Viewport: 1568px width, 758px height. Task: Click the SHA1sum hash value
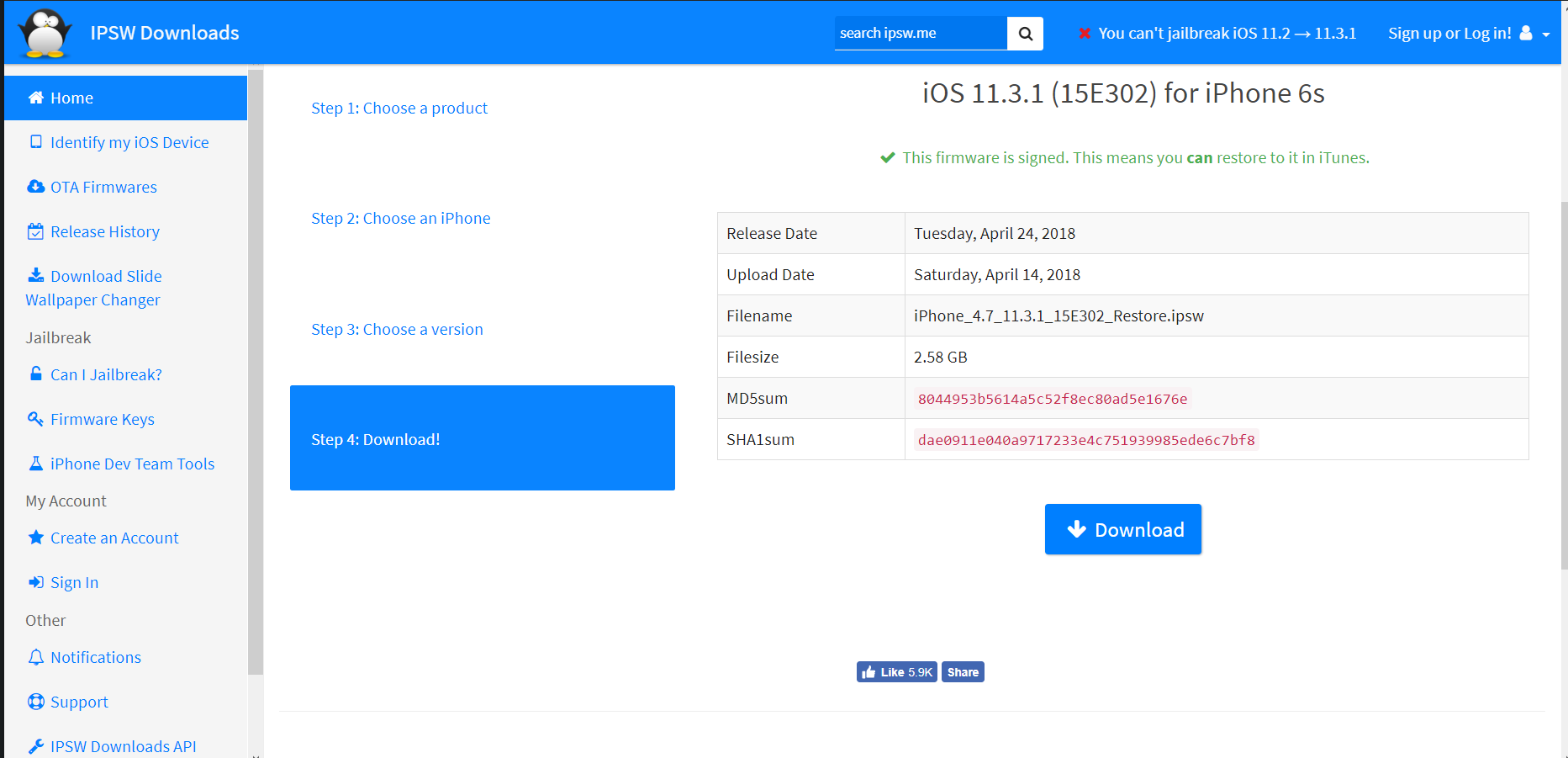1086,440
